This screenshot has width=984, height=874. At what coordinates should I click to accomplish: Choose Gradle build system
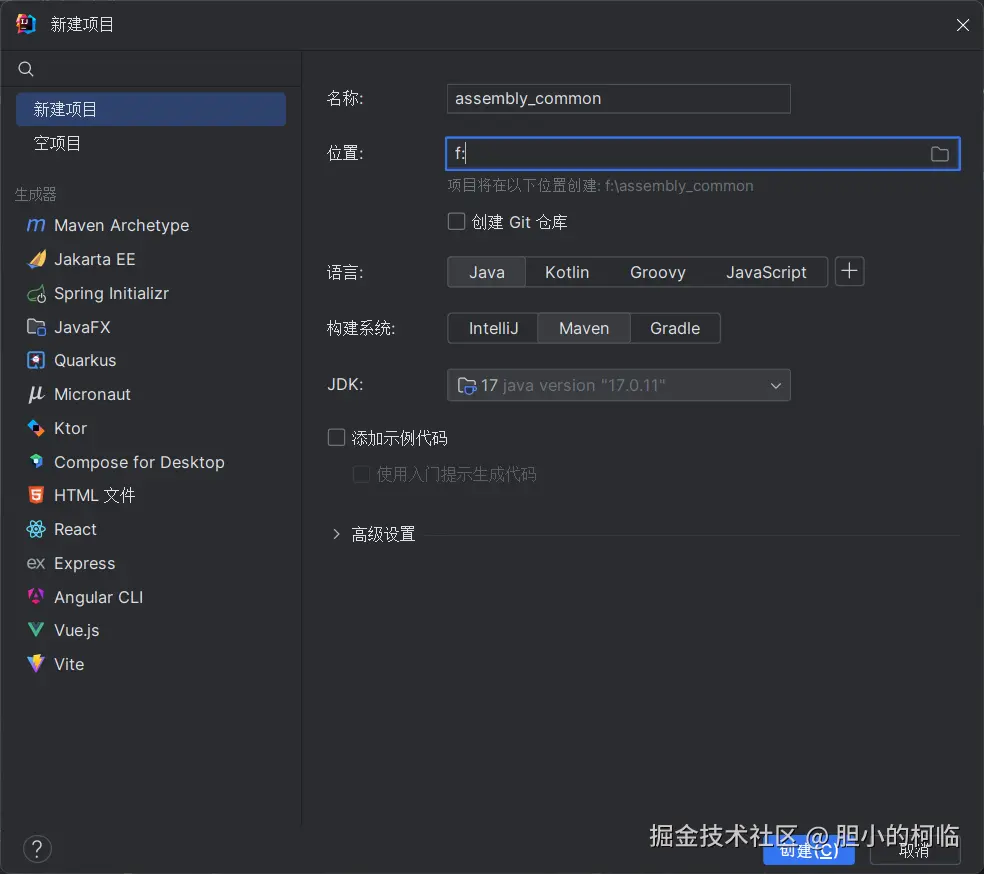point(675,328)
